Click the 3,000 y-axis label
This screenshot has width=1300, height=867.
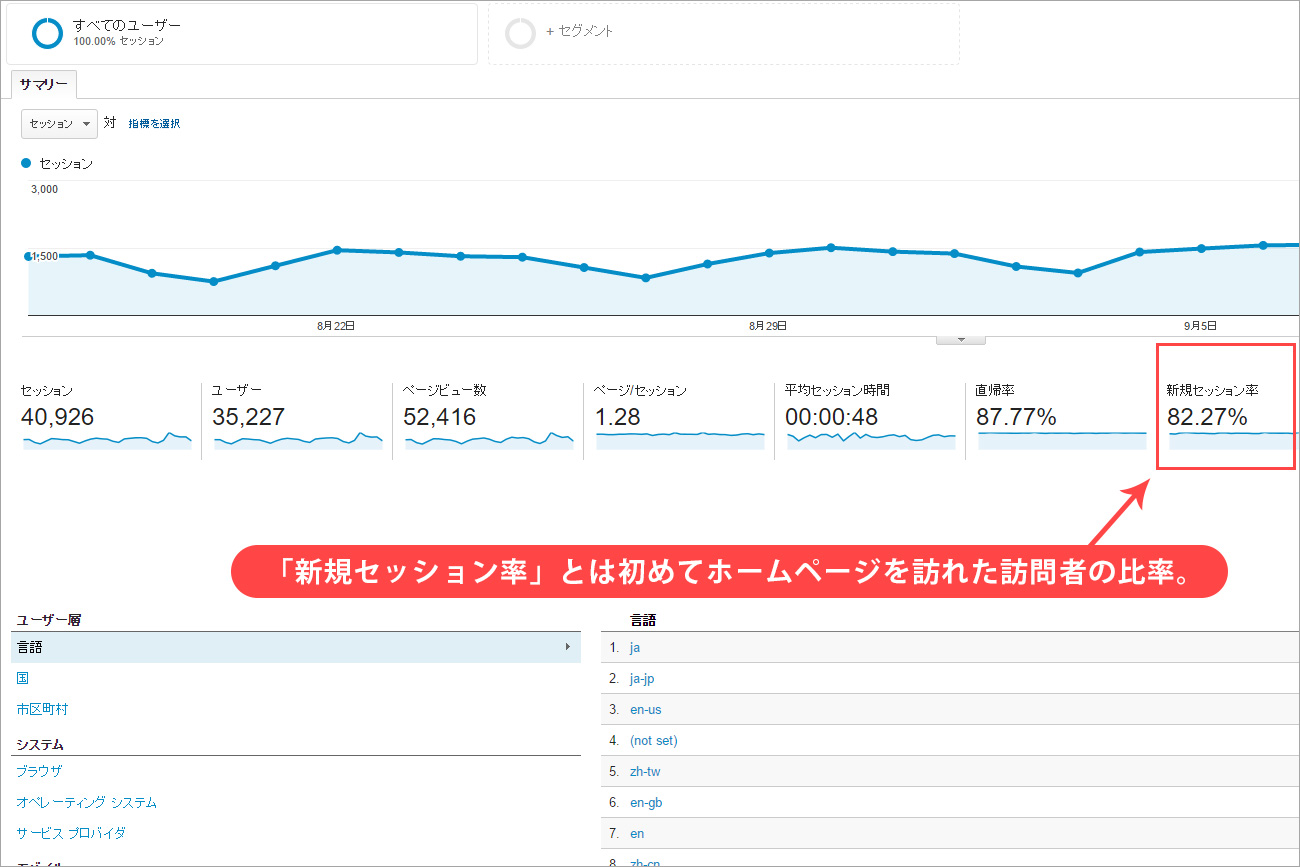point(44,189)
